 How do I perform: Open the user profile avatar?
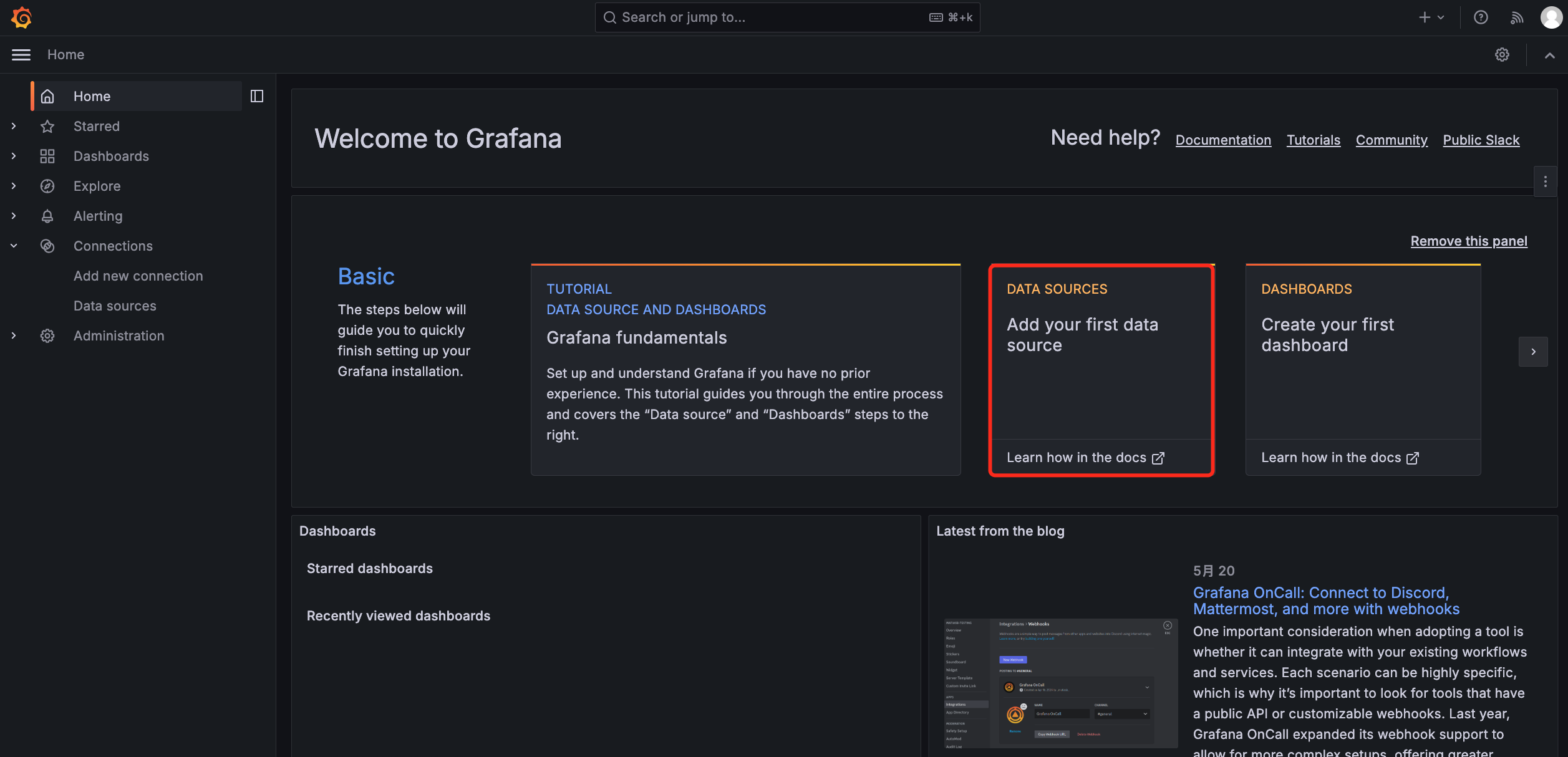pos(1551,17)
